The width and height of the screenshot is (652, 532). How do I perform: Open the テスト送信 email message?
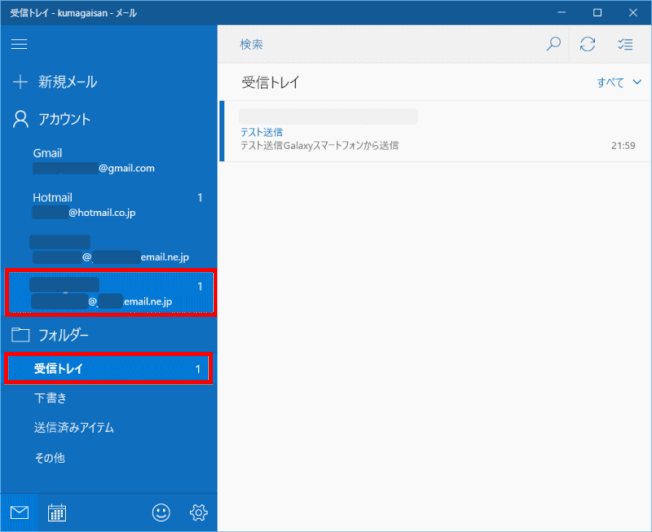[435, 131]
